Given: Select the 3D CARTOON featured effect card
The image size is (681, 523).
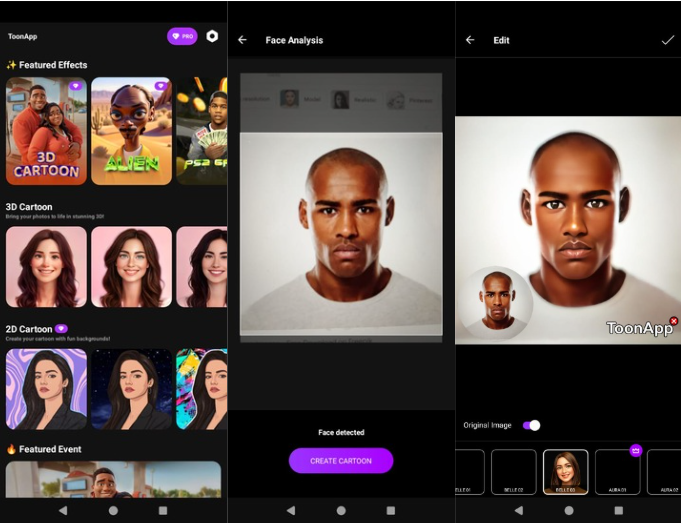Looking at the screenshot, I should [x=46, y=131].
